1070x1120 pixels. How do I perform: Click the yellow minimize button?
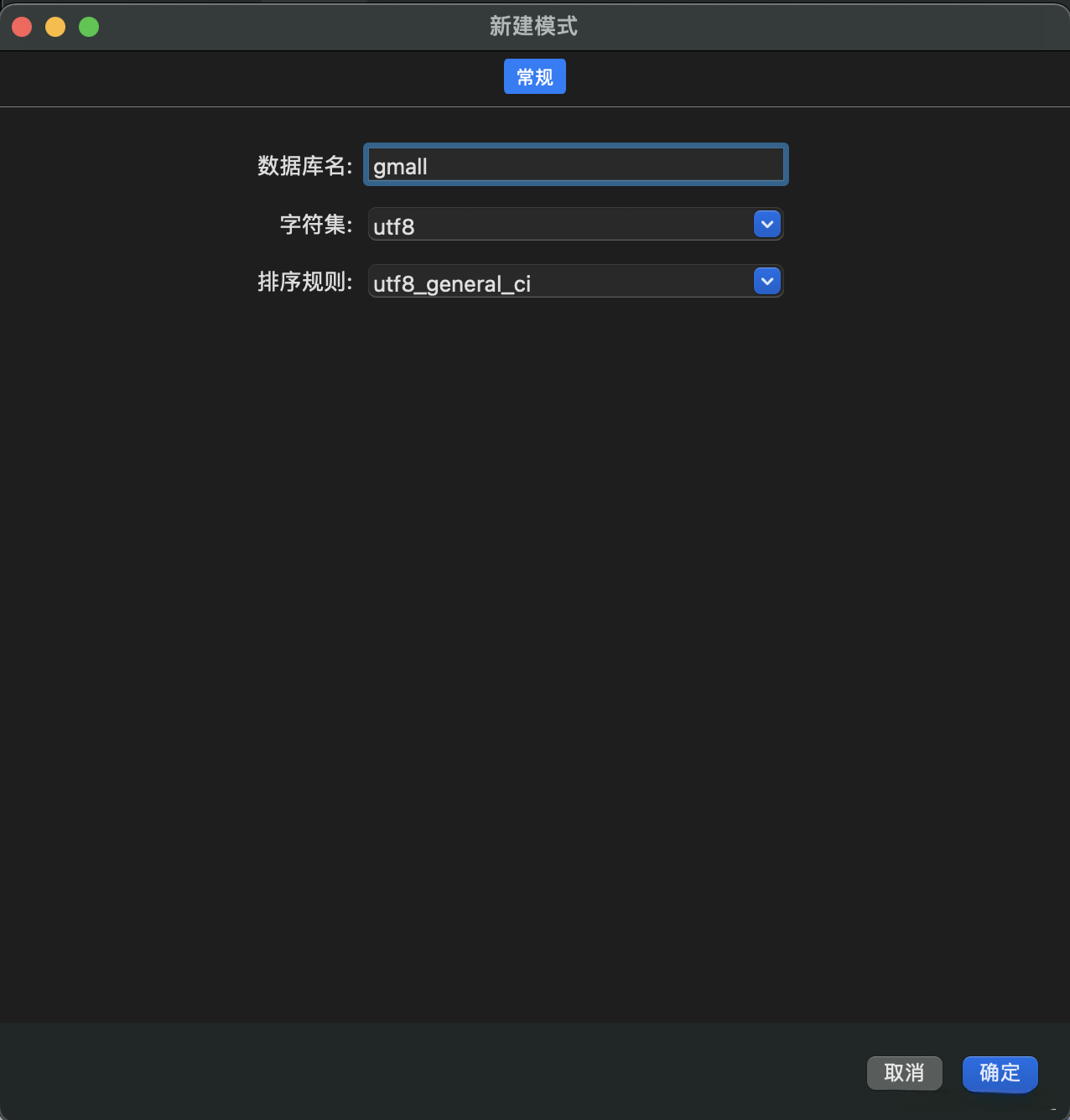click(x=55, y=26)
